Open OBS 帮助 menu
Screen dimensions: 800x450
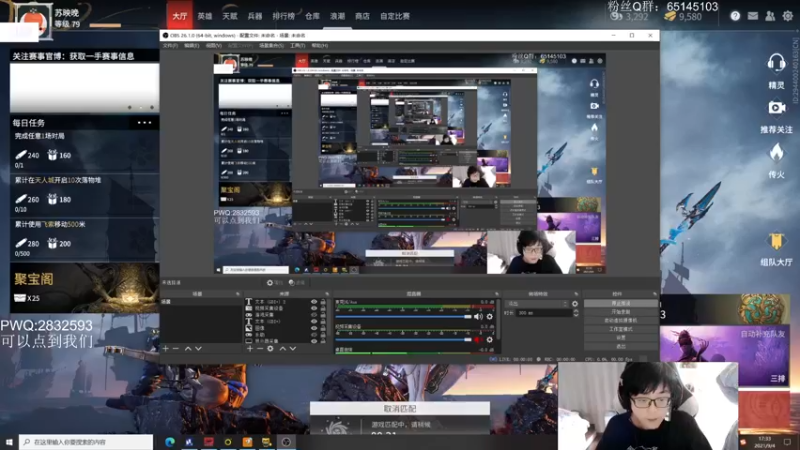tap(319, 45)
